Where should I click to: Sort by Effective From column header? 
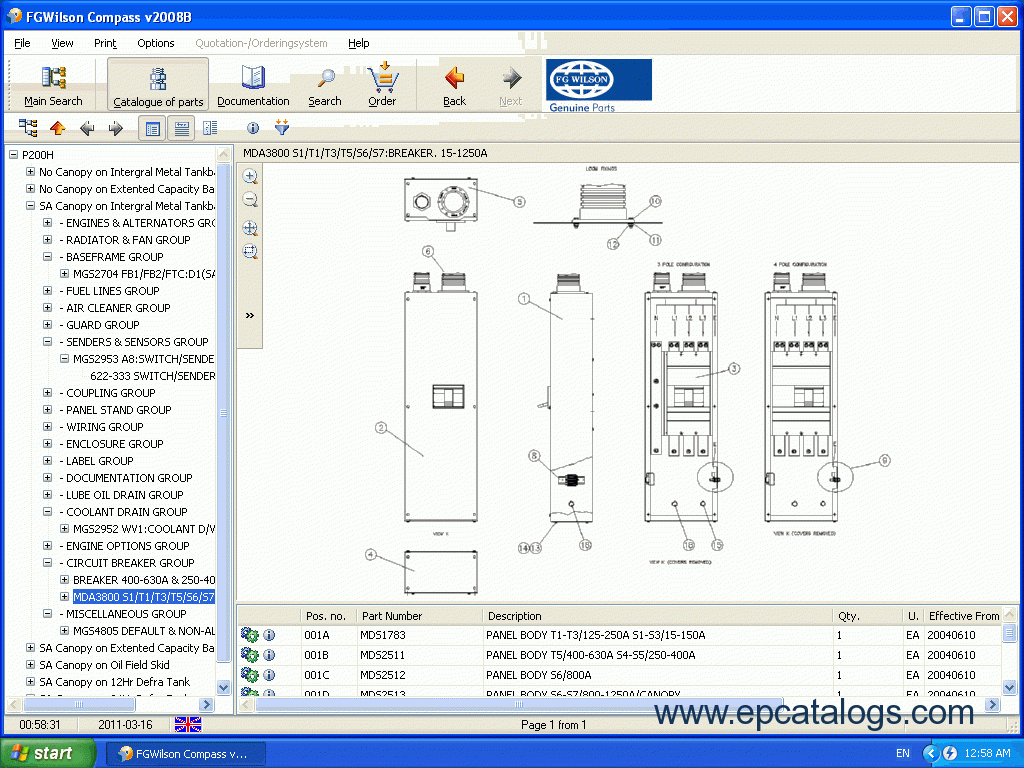(964, 616)
